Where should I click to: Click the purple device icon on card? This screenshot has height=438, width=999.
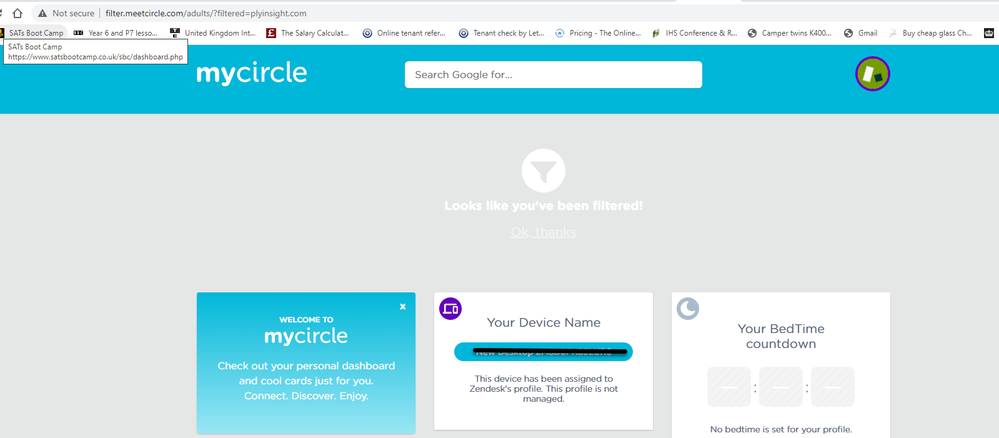click(x=450, y=309)
